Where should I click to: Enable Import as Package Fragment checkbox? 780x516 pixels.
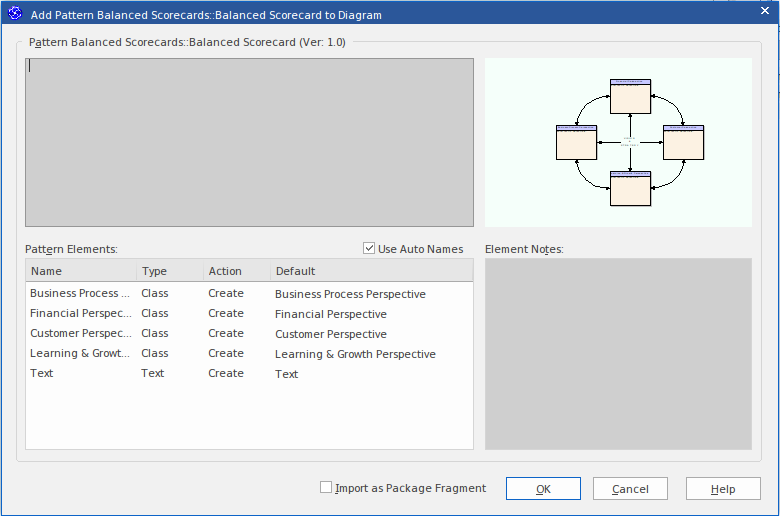click(x=326, y=488)
